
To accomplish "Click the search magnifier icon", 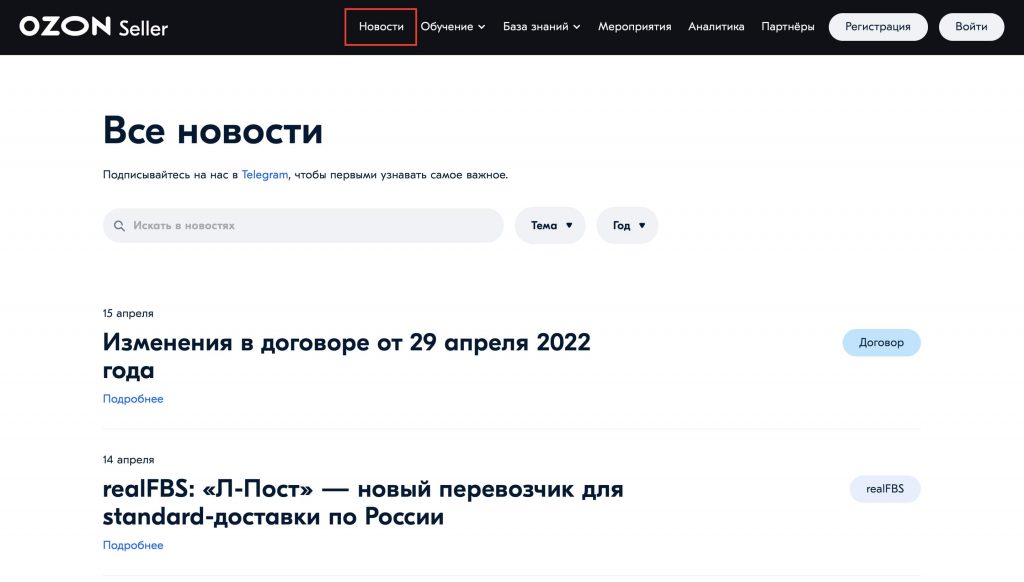I will (x=119, y=226).
